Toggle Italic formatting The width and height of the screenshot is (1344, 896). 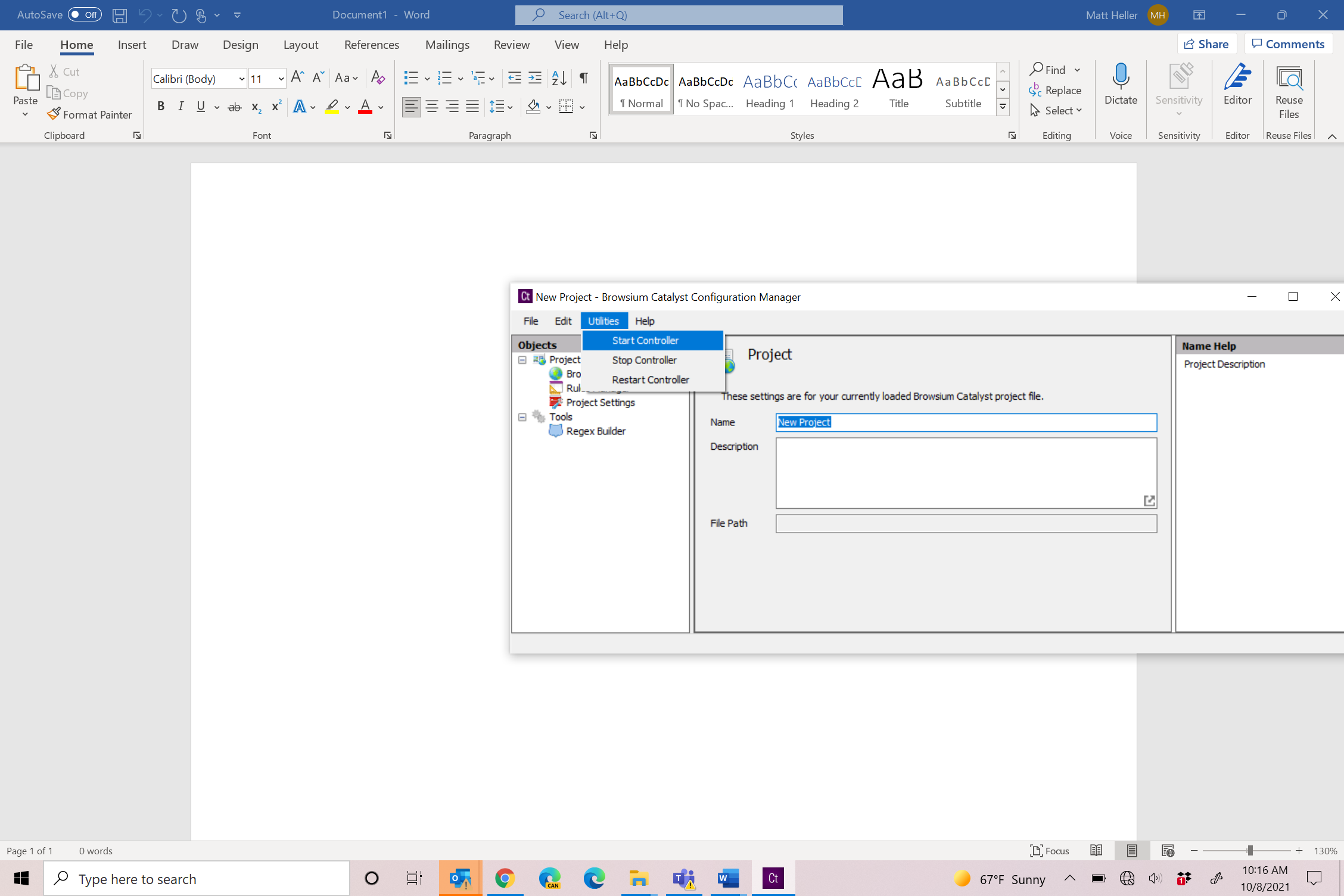[181, 107]
